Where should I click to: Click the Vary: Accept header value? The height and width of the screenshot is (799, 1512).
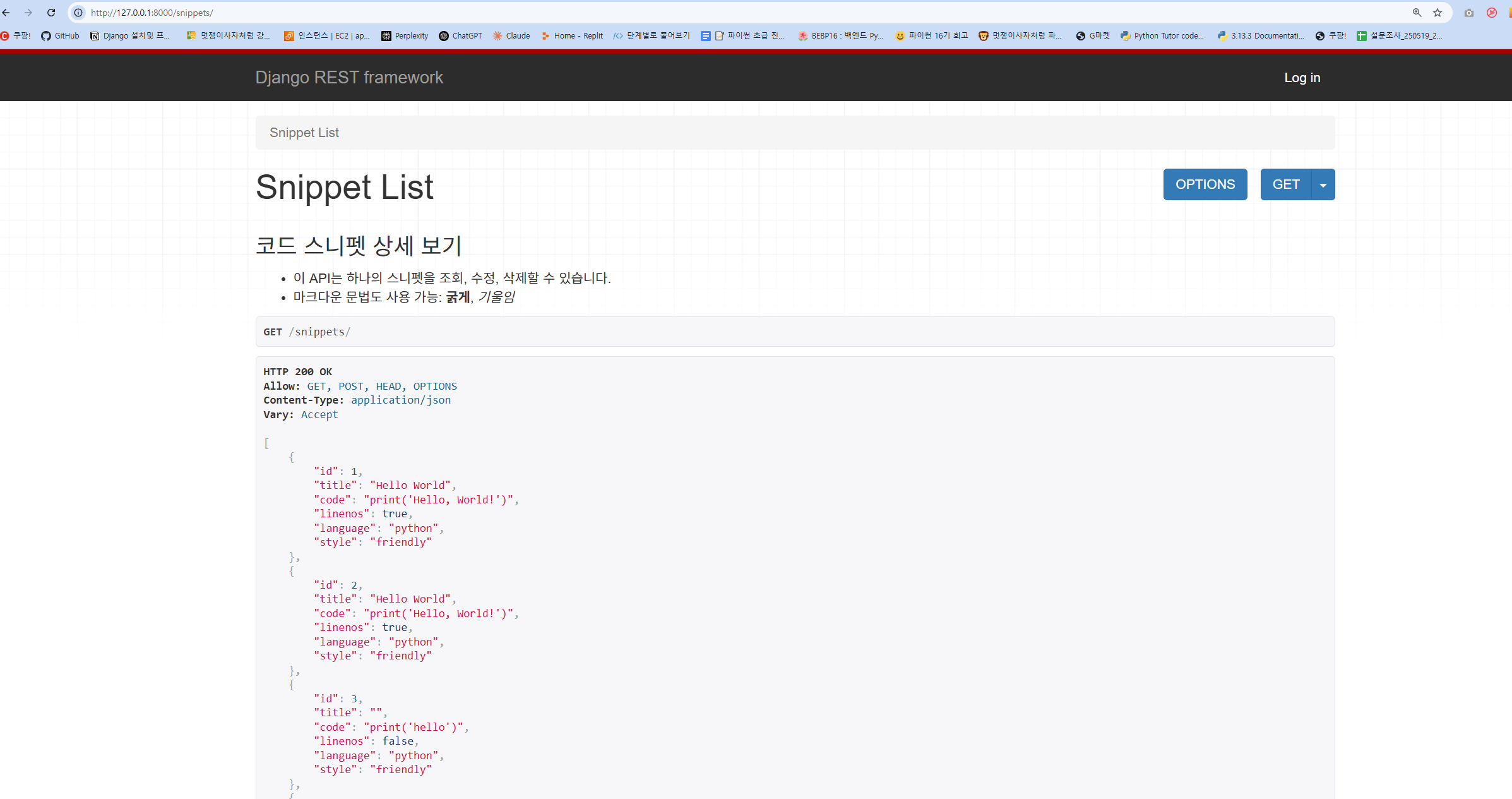tap(319, 415)
